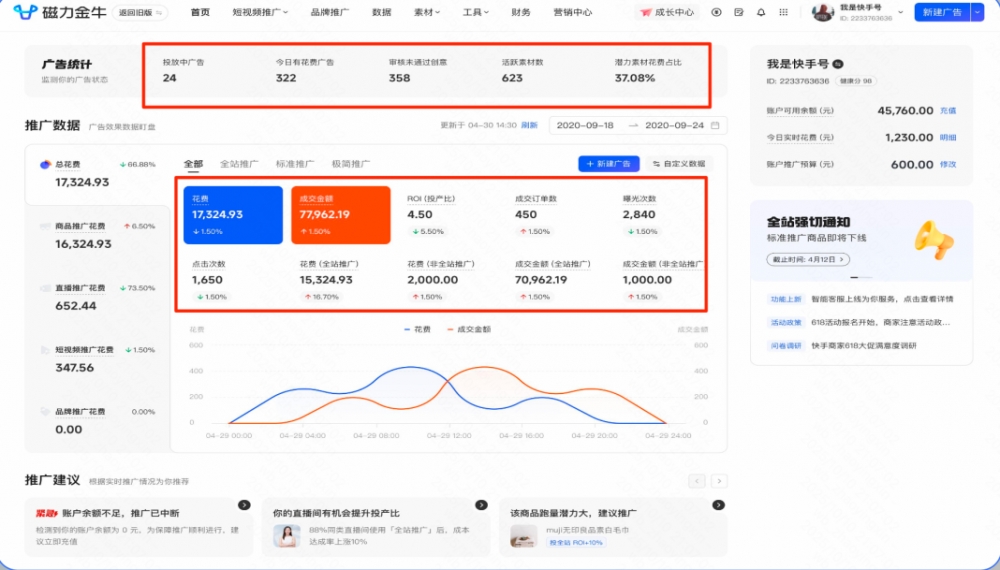Select the 点击次数 metric card

pyautogui.click(x=233, y=280)
